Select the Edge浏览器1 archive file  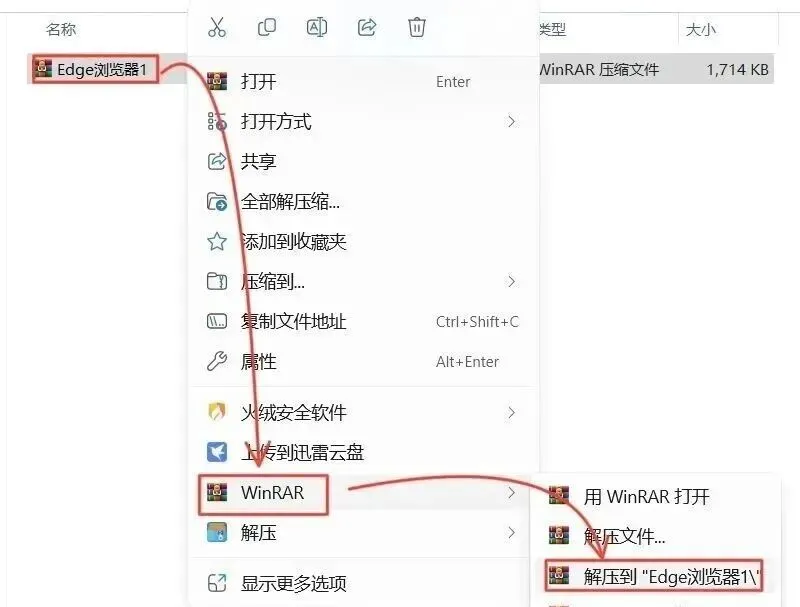95,69
